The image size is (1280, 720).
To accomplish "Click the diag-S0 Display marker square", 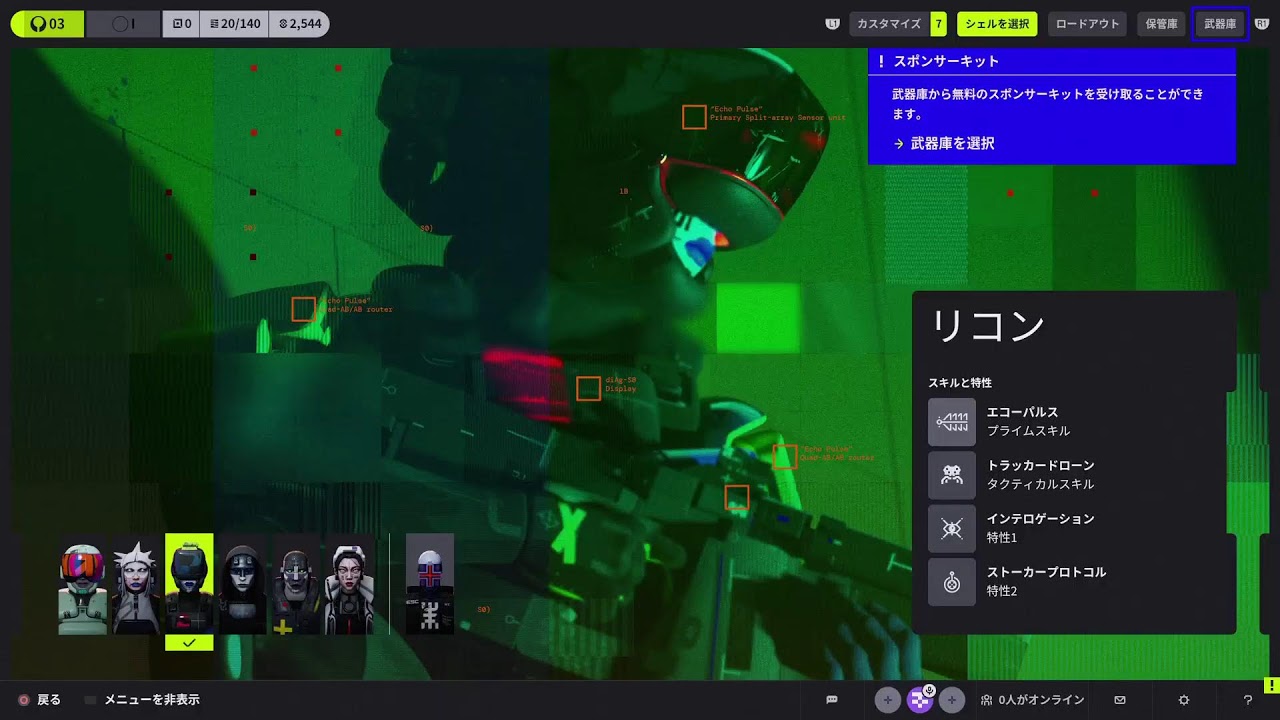I will tap(589, 388).
